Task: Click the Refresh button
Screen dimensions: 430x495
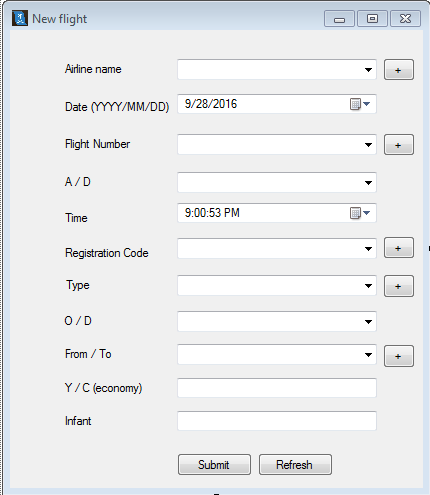Action: pyautogui.click(x=295, y=464)
